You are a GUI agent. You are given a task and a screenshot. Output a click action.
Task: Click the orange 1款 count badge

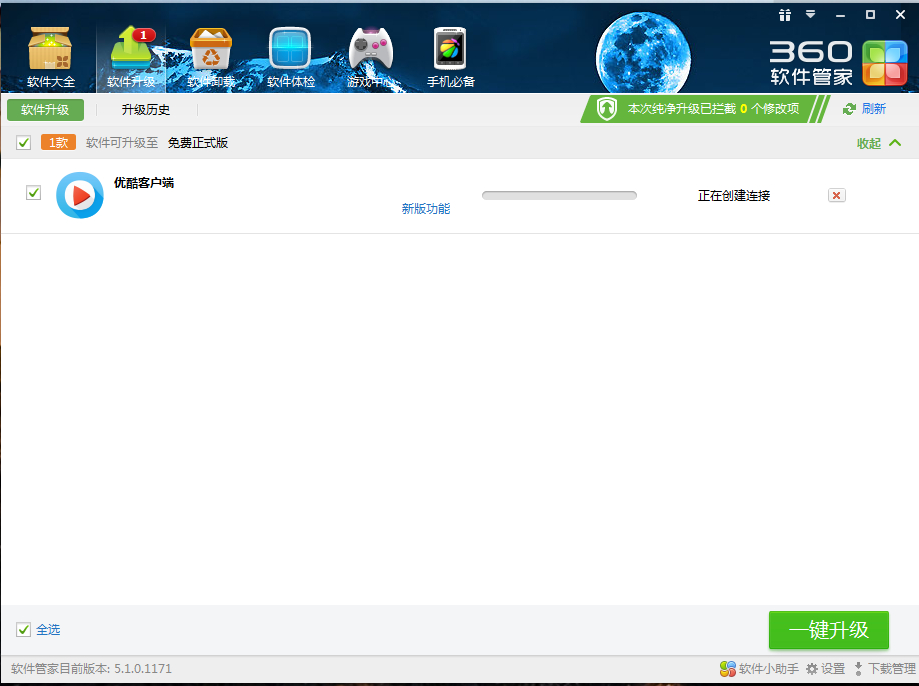(x=58, y=142)
